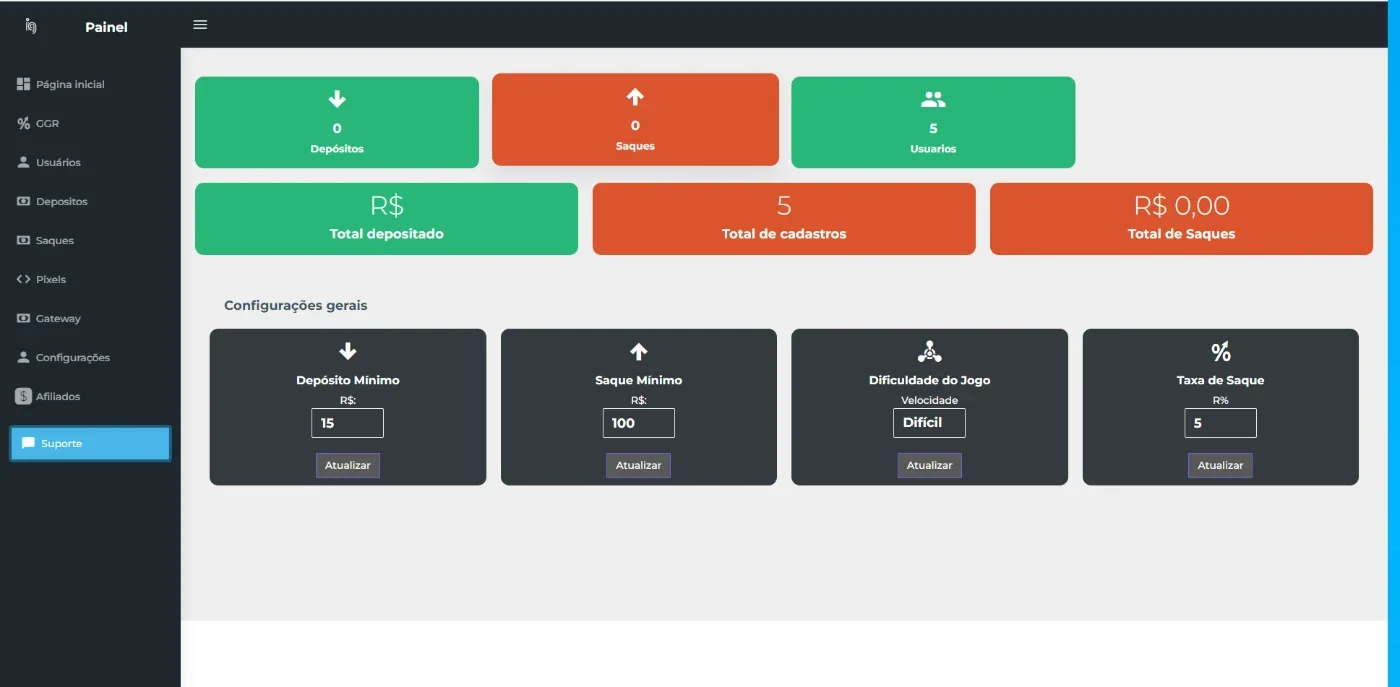
Task: Click the Suporte button in the sidebar
Action: (x=90, y=443)
